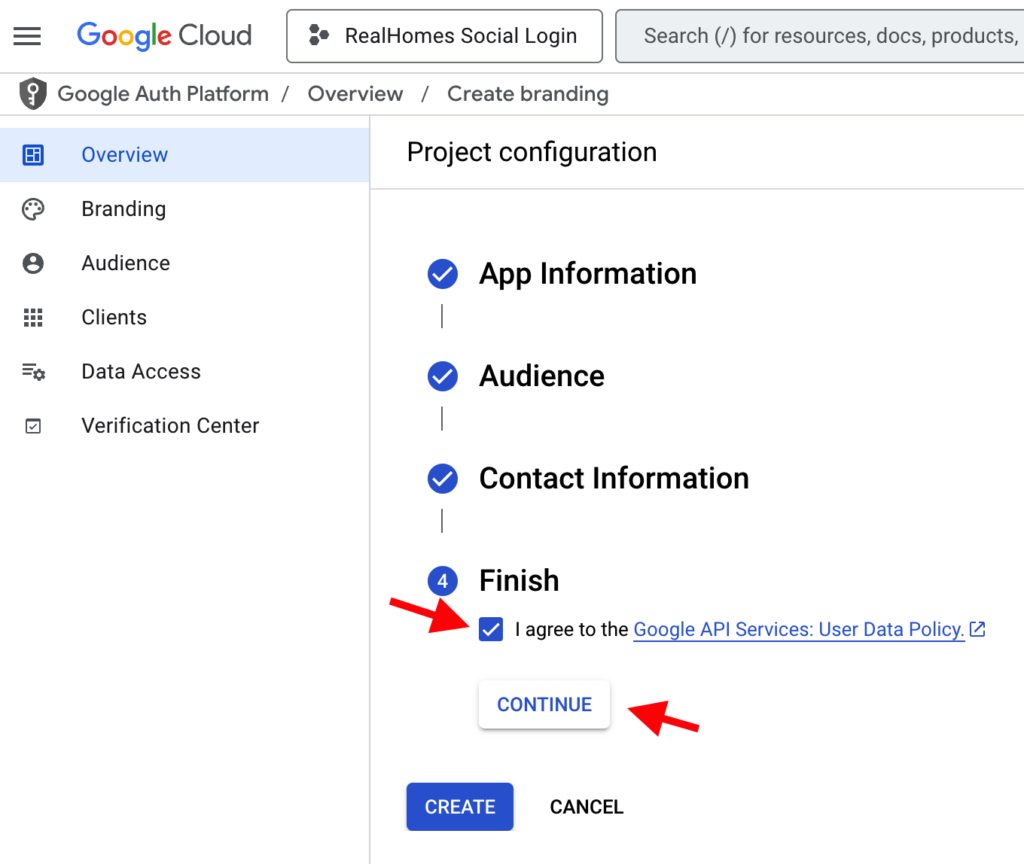This screenshot has width=1024, height=864.
Task: Select Overview in the sidebar
Action: 184,155
